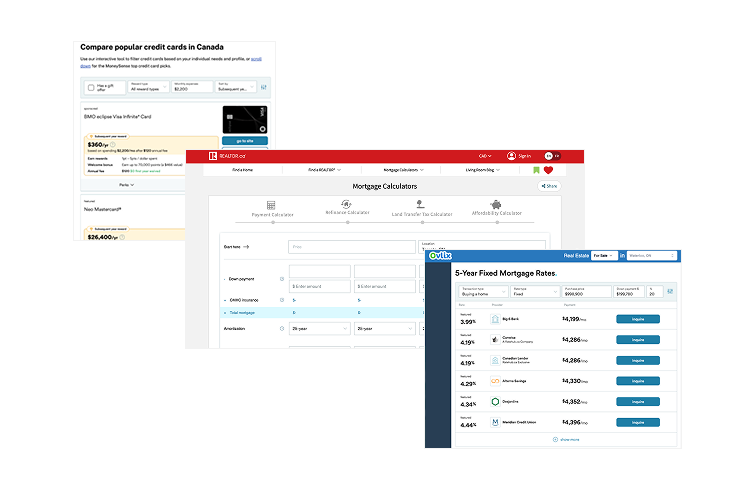Show the info icon beside Down payment
The height and width of the screenshot is (499, 749).
point(282,279)
